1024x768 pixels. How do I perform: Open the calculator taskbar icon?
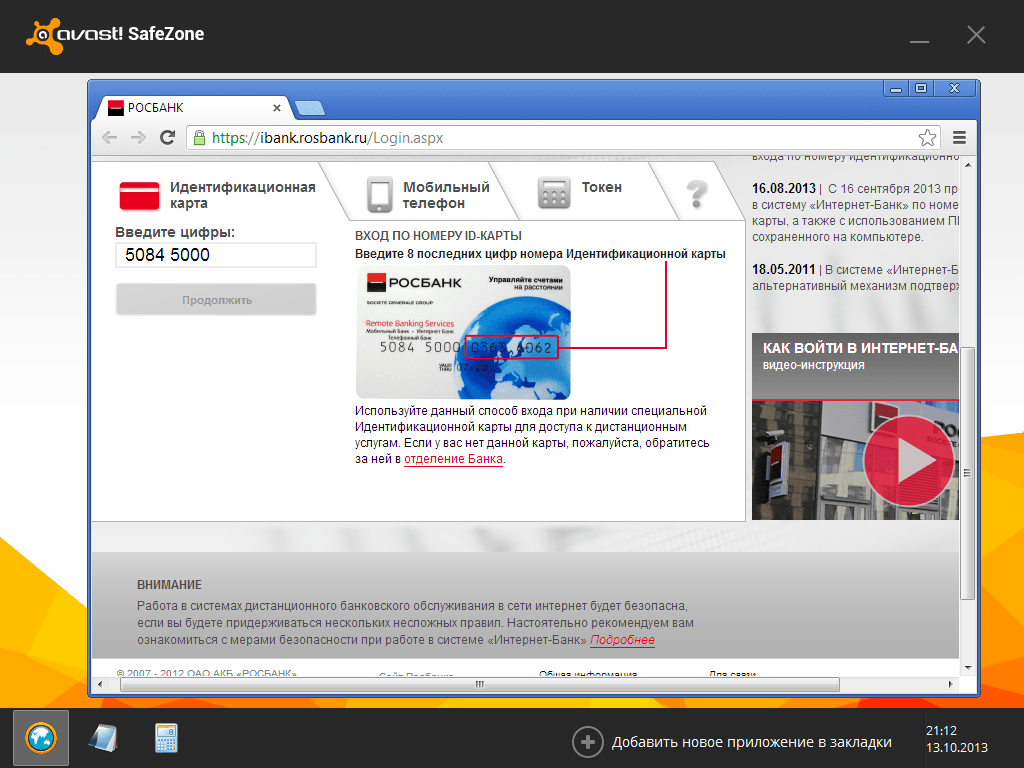pos(166,738)
